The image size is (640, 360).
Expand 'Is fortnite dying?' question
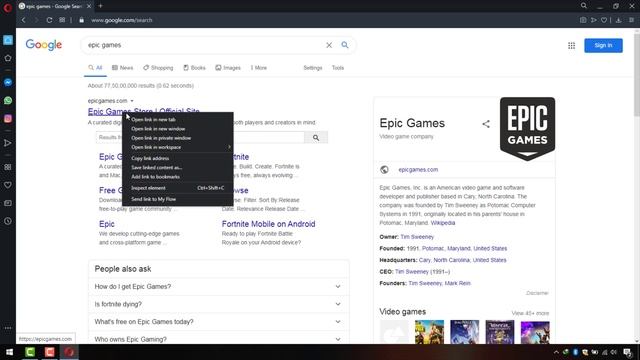point(219,304)
